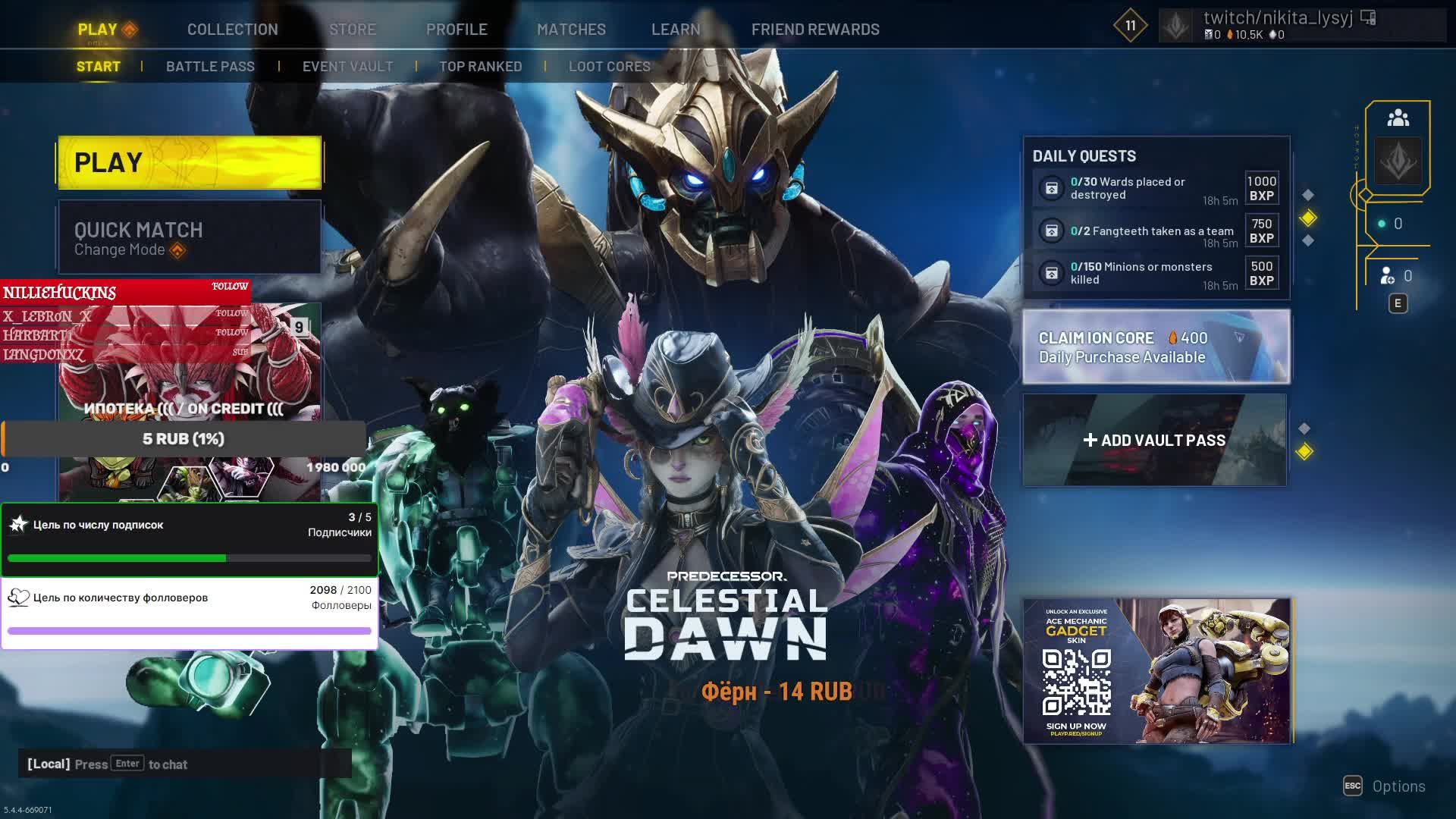Image resolution: width=1456 pixels, height=819 pixels.
Task: Click the 750 BXP reward box
Action: coord(1262,231)
